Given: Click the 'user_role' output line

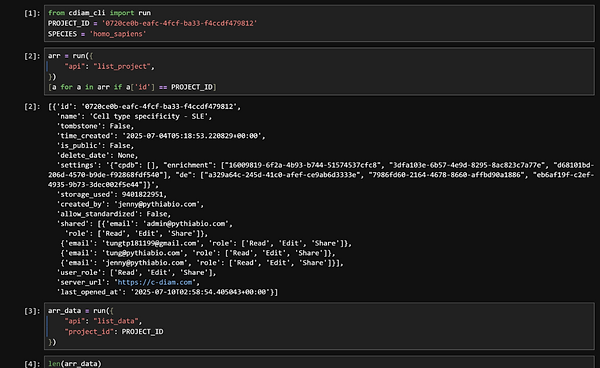Looking at the screenshot, I should point(136,272).
